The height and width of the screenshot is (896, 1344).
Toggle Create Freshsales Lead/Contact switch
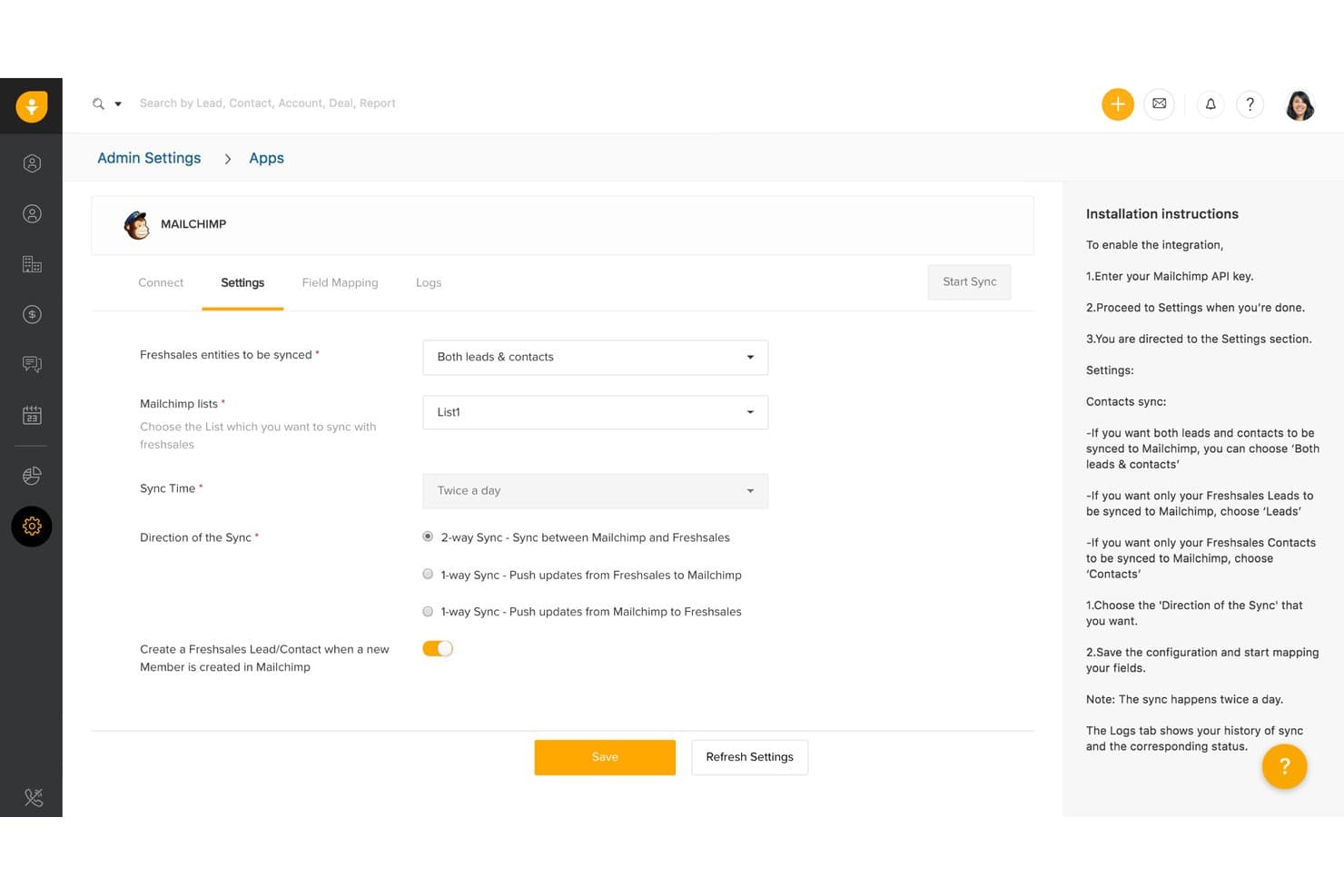438,648
